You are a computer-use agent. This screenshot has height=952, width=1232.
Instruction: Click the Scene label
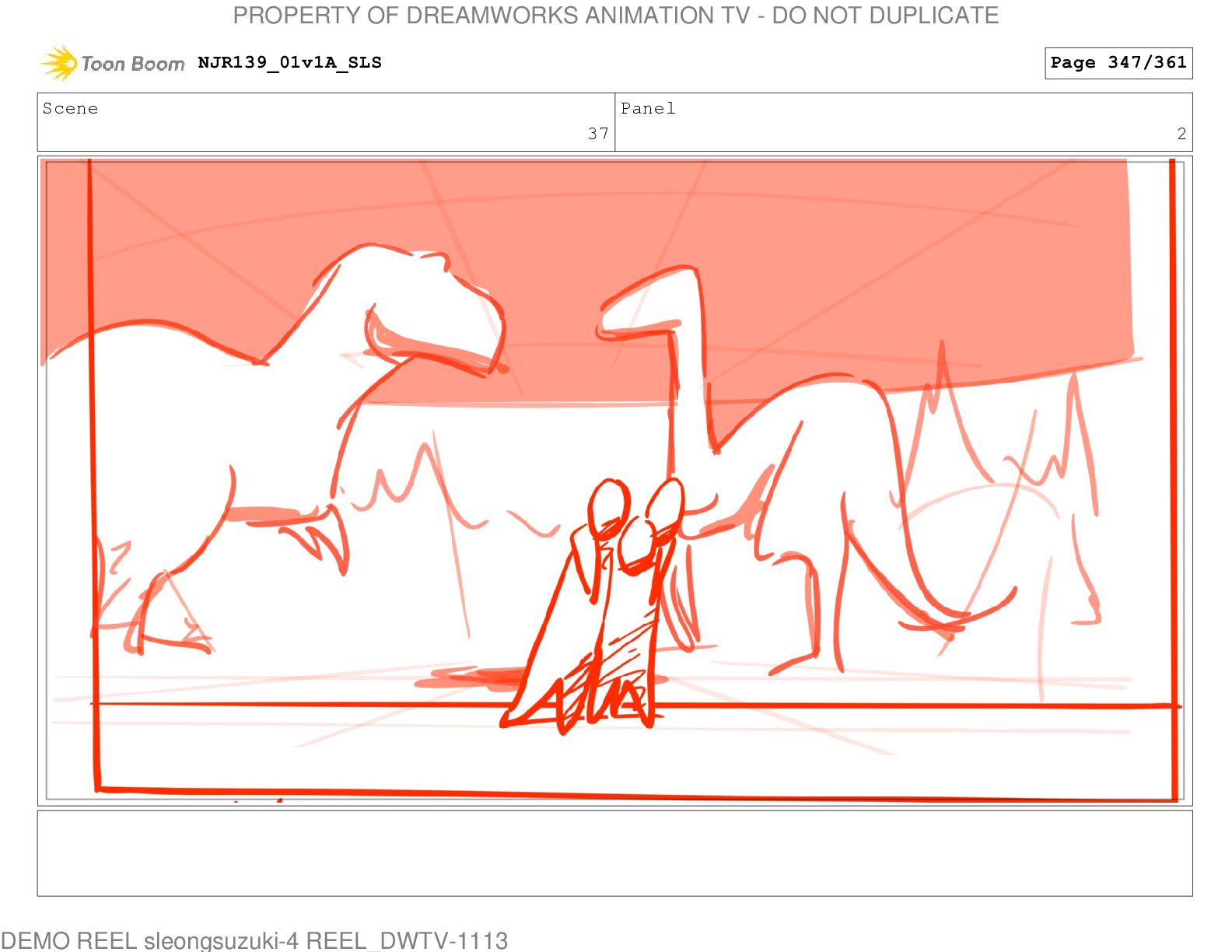[70, 108]
